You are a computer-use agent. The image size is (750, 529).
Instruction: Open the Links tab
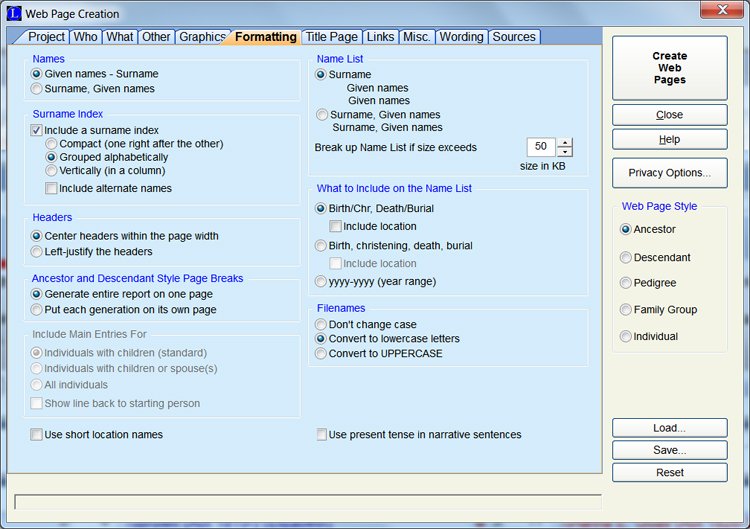(380, 37)
